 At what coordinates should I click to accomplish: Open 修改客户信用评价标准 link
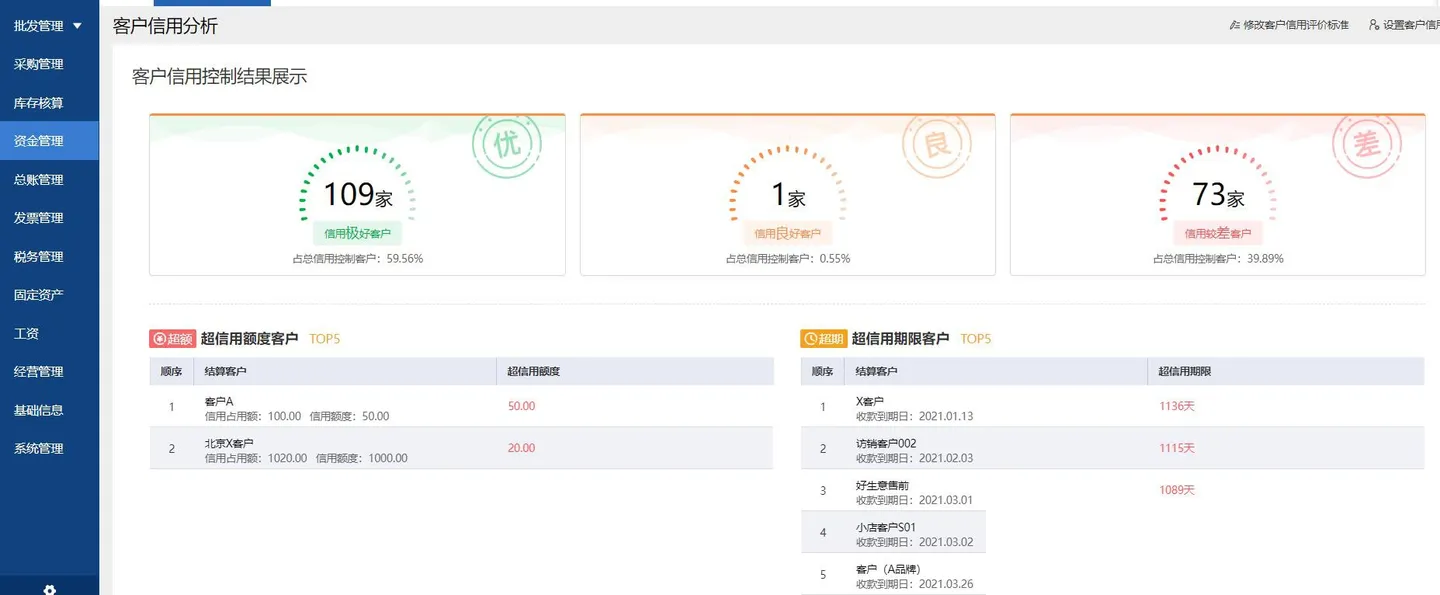[x=1296, y=25]
